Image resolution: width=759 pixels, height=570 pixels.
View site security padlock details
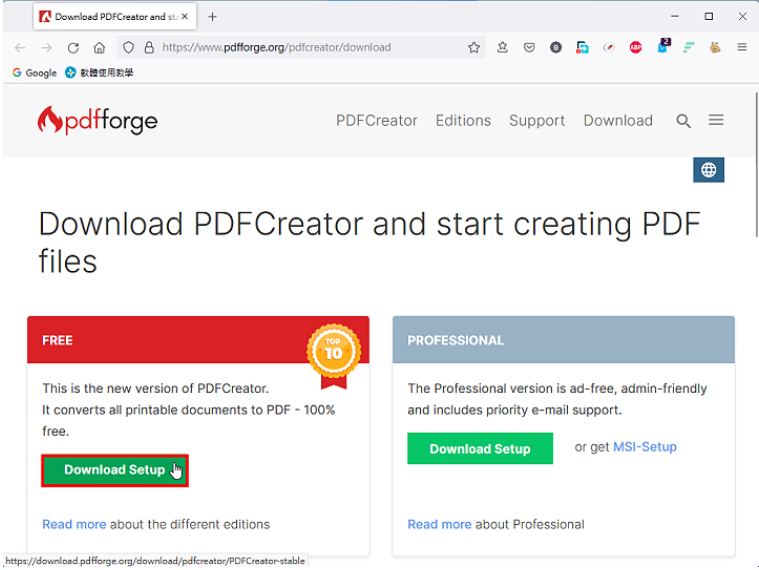149,47
